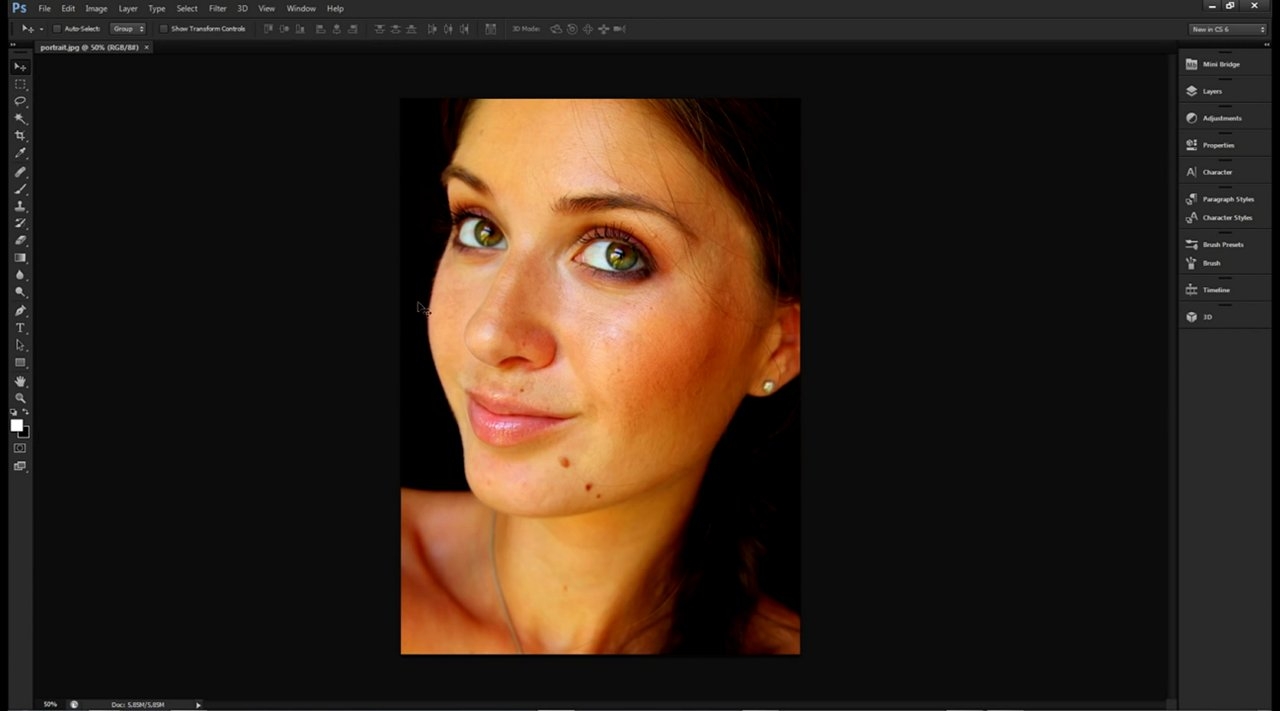Open the Type menu

coord(157,8)
